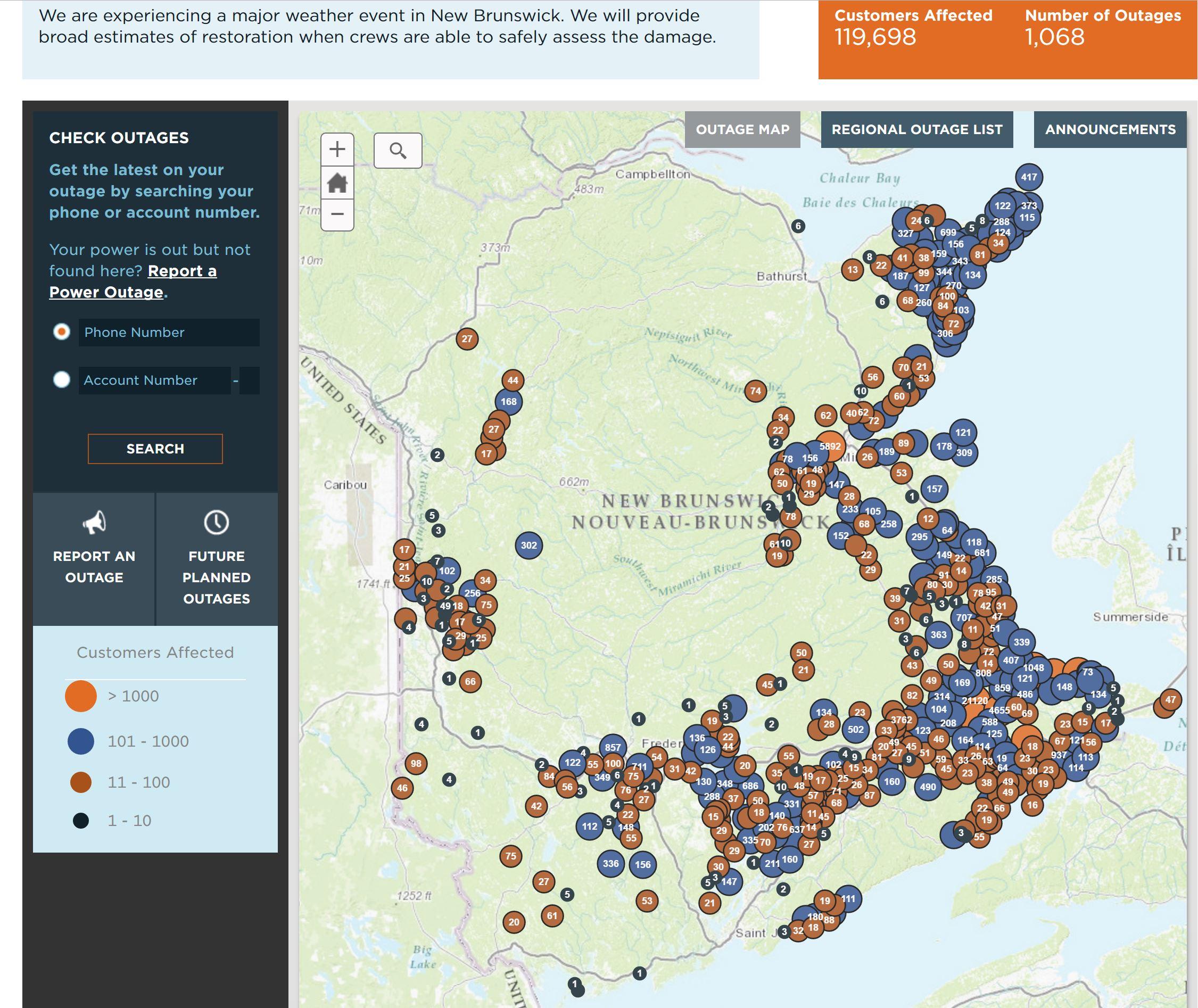The height and width of the screenshot is (1008, 1198).
Task: Select the 302 outage marker
Action: pyautogui.click(x=528, y=545)
